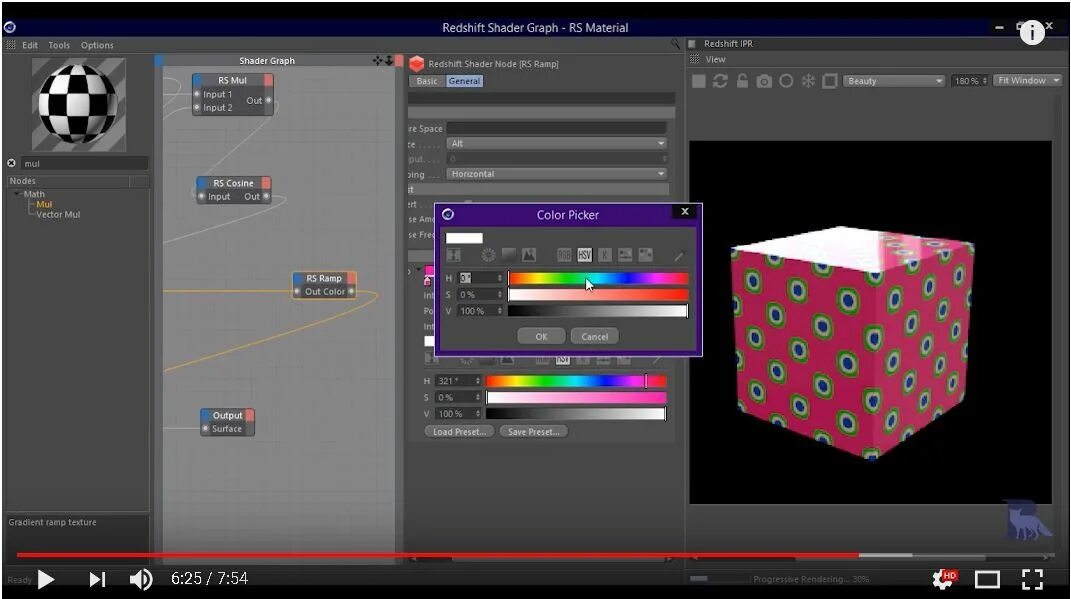Click the value slider in Color Picker

598,311
